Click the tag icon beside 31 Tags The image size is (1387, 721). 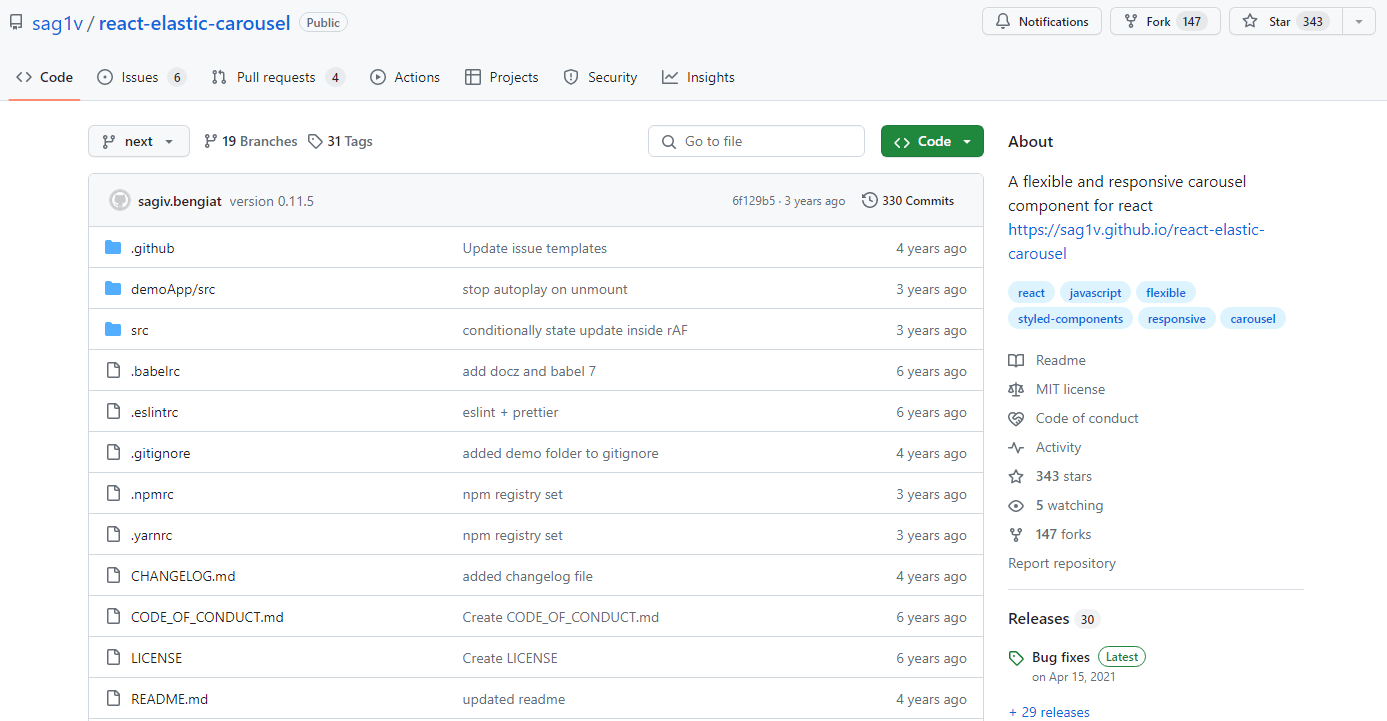(315, 141)
